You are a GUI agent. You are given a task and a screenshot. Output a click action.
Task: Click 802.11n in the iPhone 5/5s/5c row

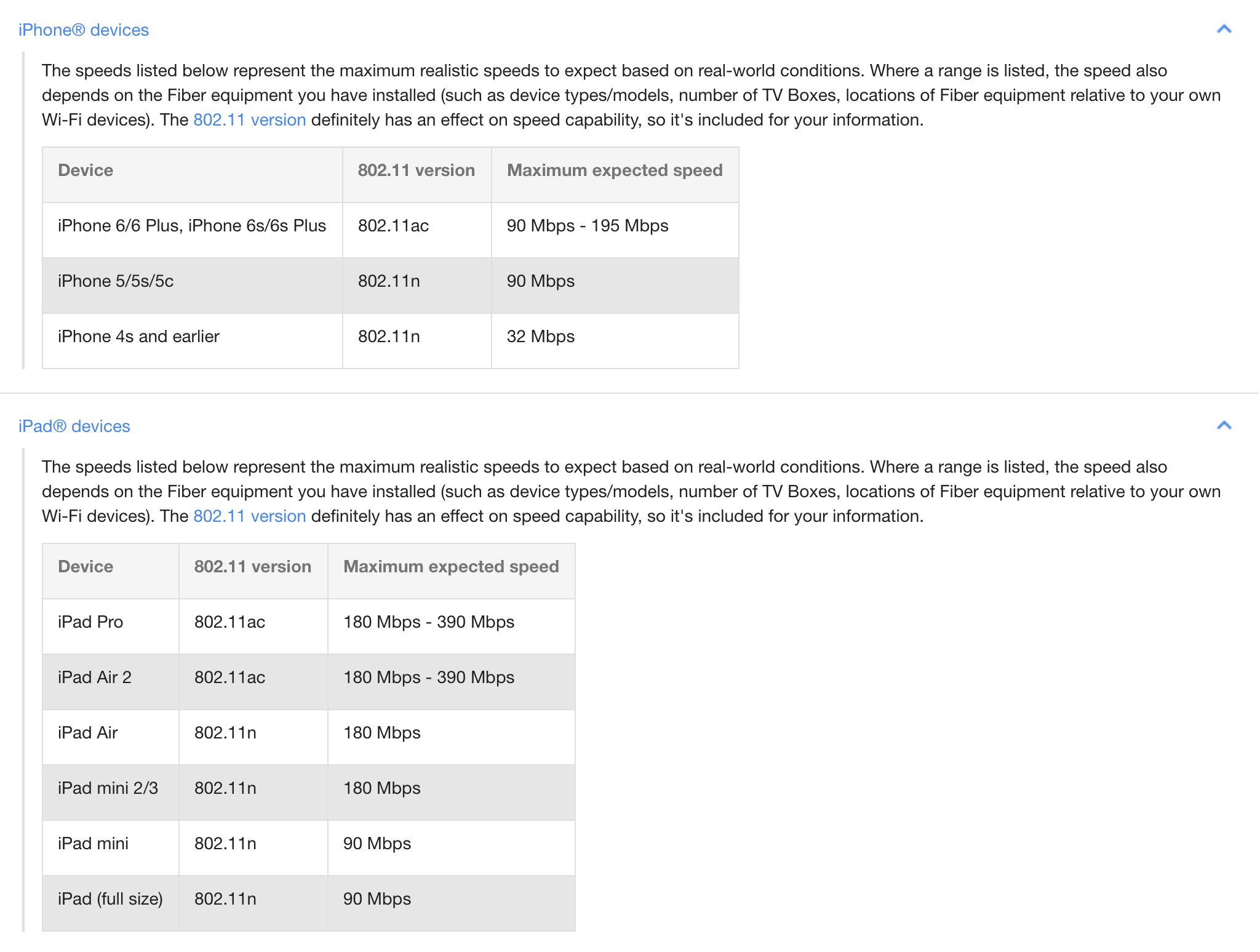pyautogui.click(x=389, y=281)
